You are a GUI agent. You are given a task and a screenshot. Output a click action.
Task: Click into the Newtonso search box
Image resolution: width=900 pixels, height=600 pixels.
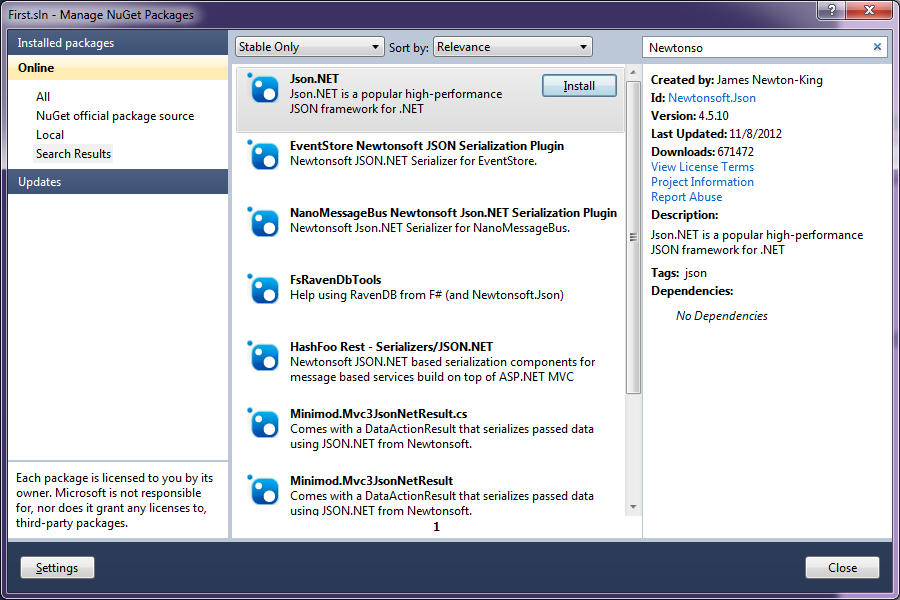pyautogui.click(x=758, y=48)
